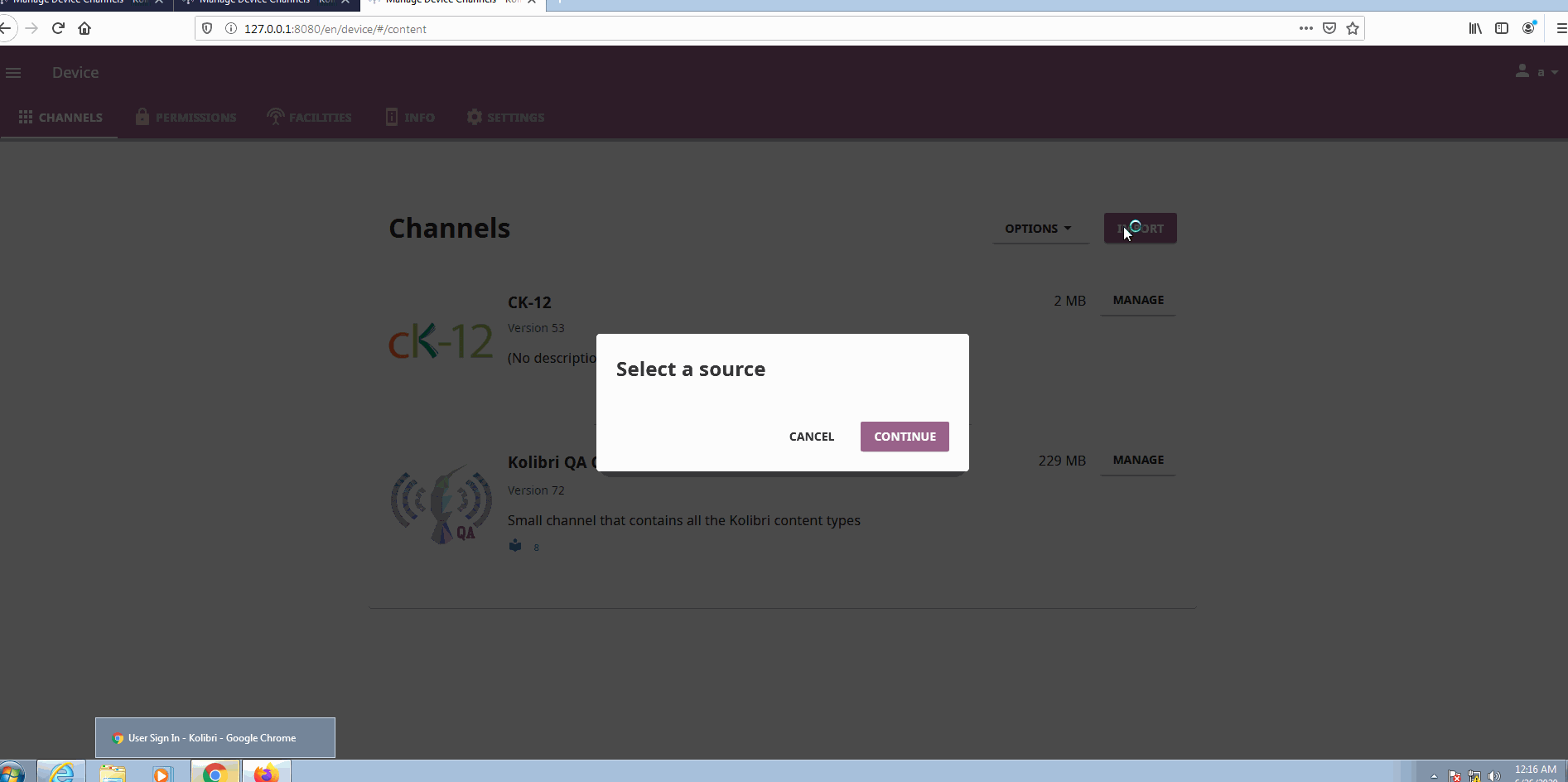Viewport: 1568px width, 782px height.
Task: Click the exercise icon under Kolibri QA
Action: click(x=515, y=546)
